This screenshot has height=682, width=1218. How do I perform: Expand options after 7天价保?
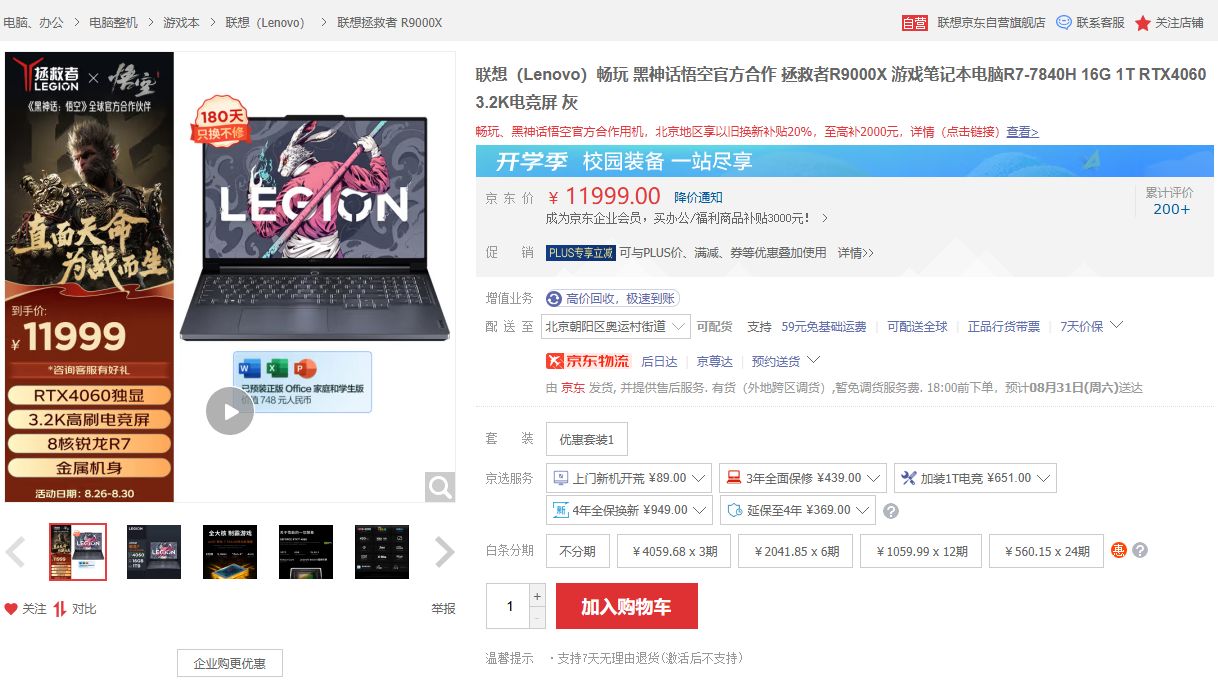click(x=1117, y=325)
